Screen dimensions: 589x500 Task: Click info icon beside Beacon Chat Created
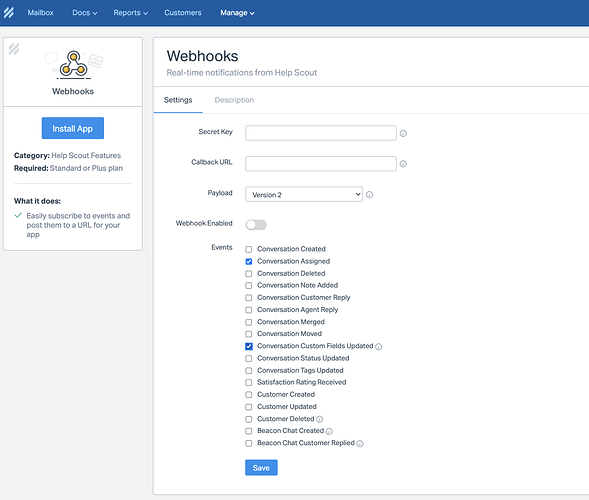click(x=329, y=431)
